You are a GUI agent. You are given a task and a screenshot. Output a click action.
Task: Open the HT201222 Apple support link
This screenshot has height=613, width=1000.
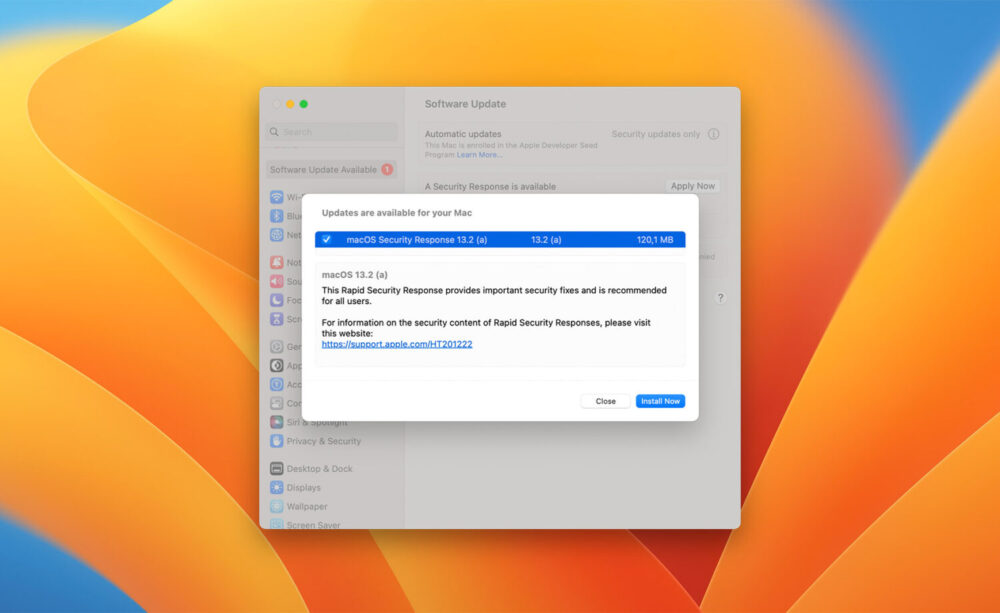click(x=397, y=343)
